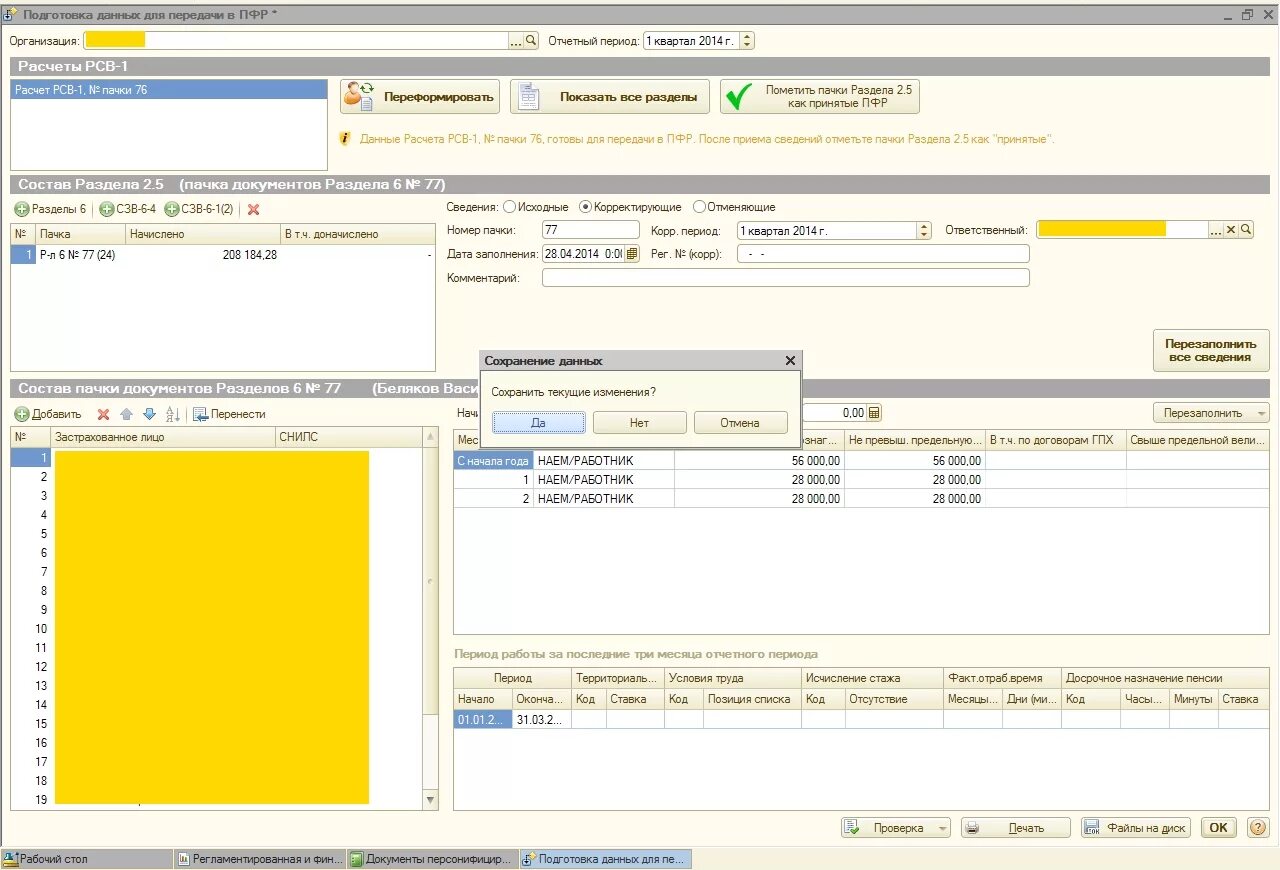Screen dimensions: 1280x870
Task: Select the Исходные radio button
Action: click(510, 207)
